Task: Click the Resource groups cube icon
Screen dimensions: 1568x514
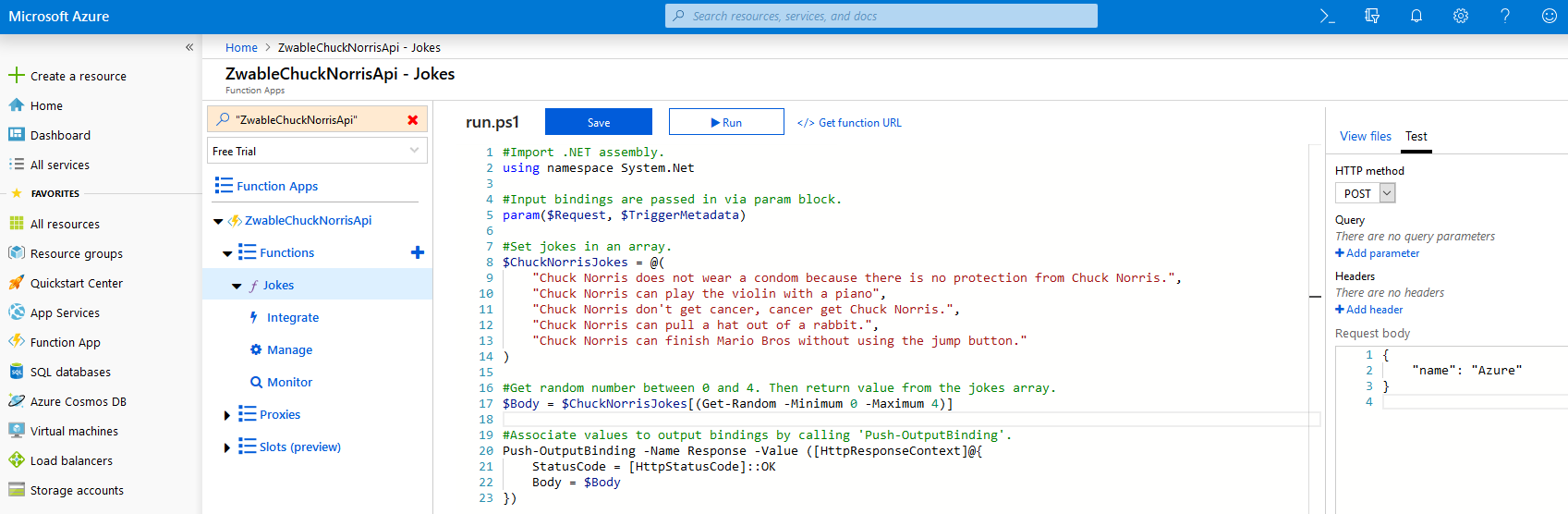Action: (17, 252)
